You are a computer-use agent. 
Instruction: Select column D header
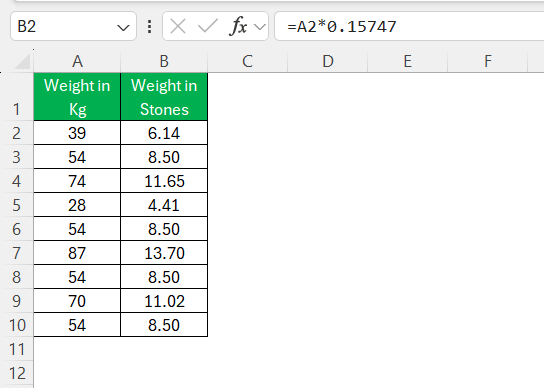coord(328,61)
